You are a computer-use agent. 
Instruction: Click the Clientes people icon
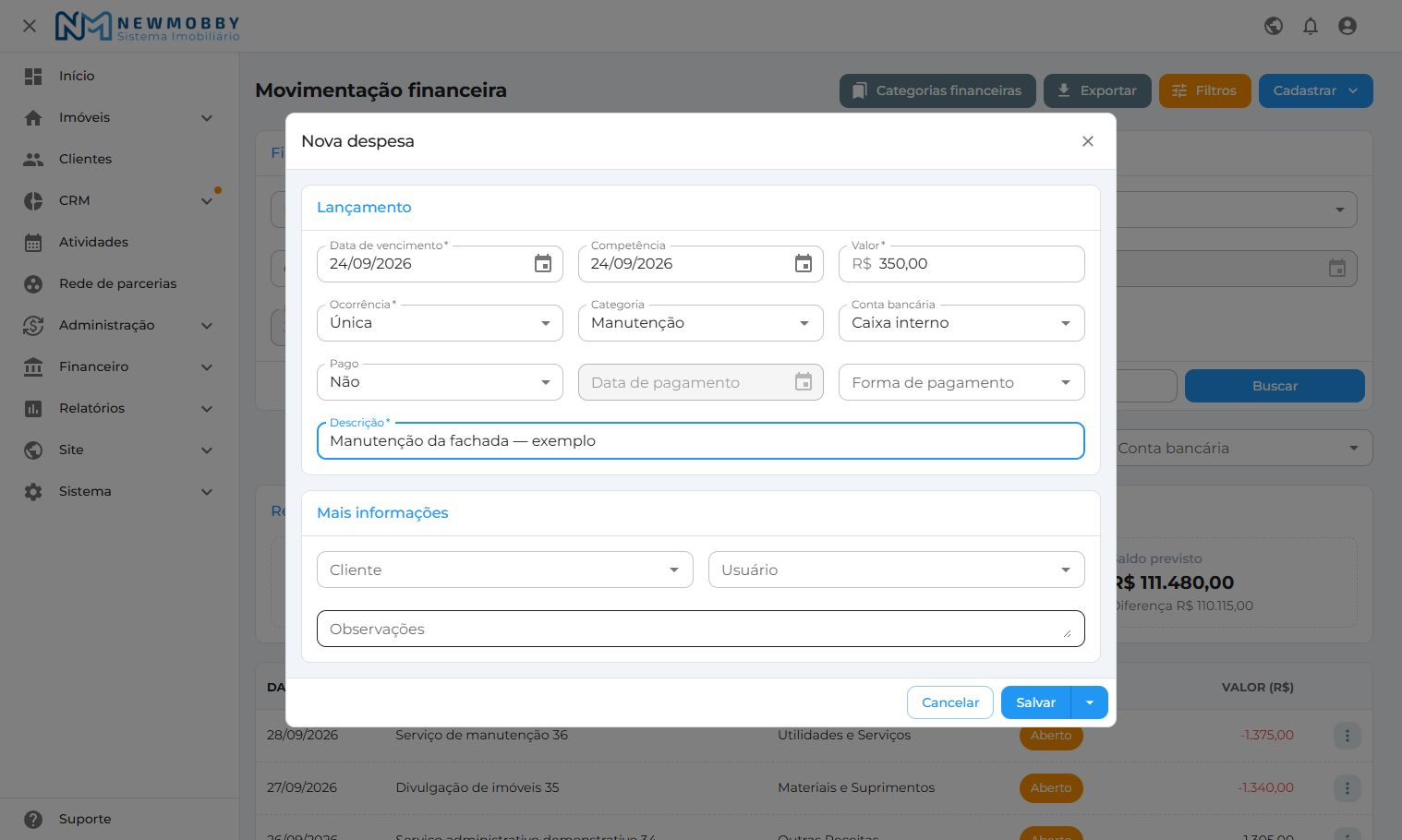pos(33,159)
